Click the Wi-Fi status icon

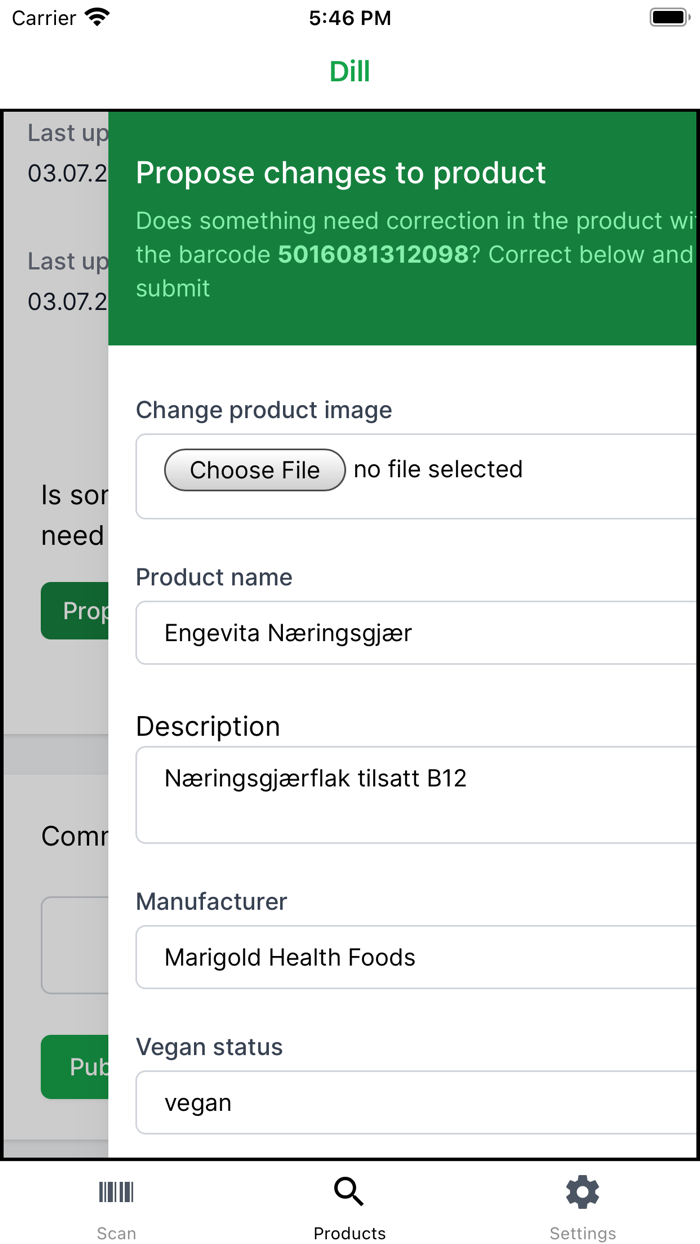click(97, 18)
